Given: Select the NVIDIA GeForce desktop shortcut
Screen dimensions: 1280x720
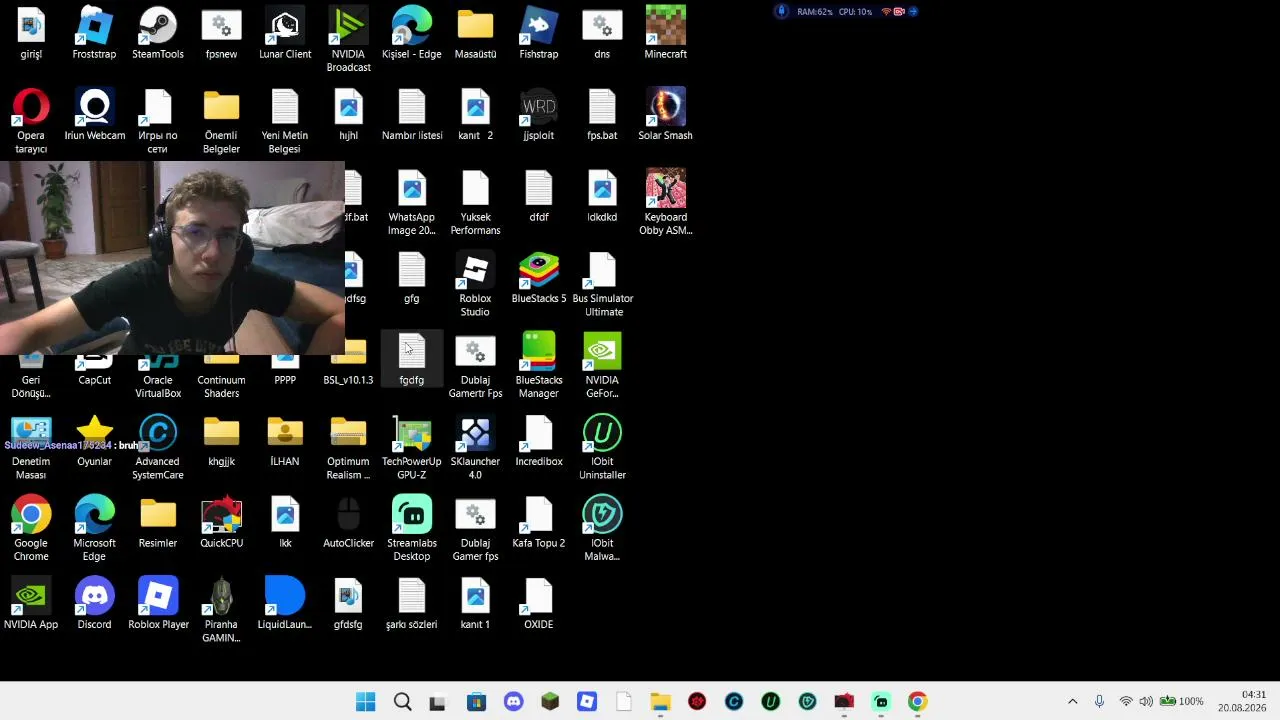Looking at the screenshot, I should coord(602,366).
